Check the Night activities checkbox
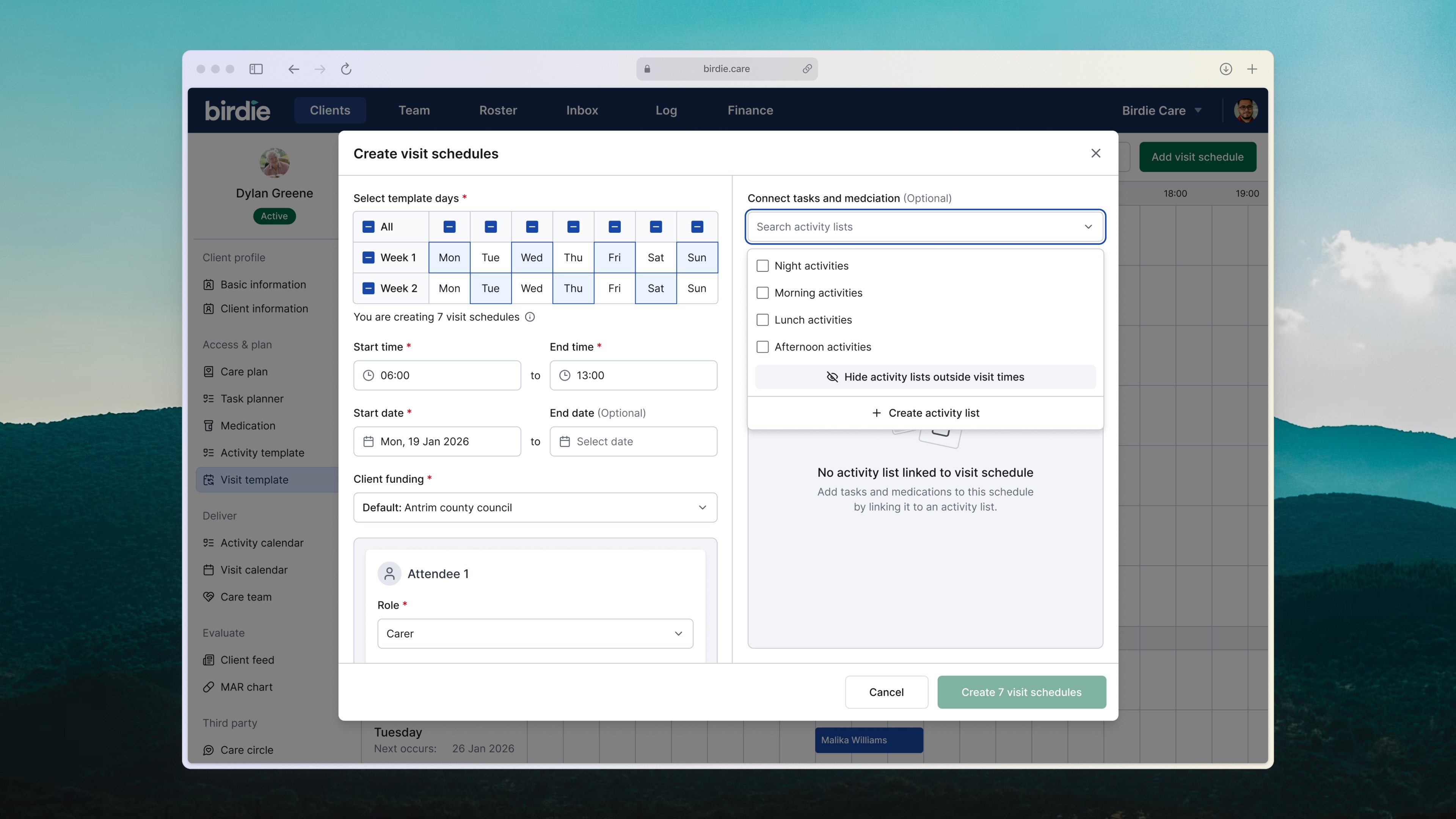 [x=763, y=266]
